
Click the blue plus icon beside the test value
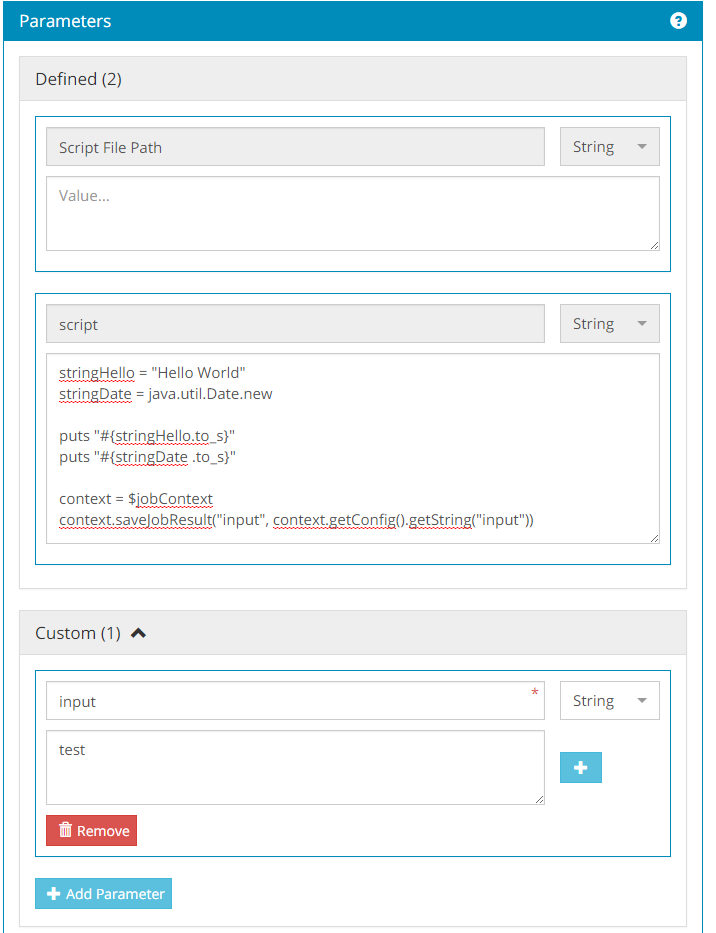tap(580, 768)
